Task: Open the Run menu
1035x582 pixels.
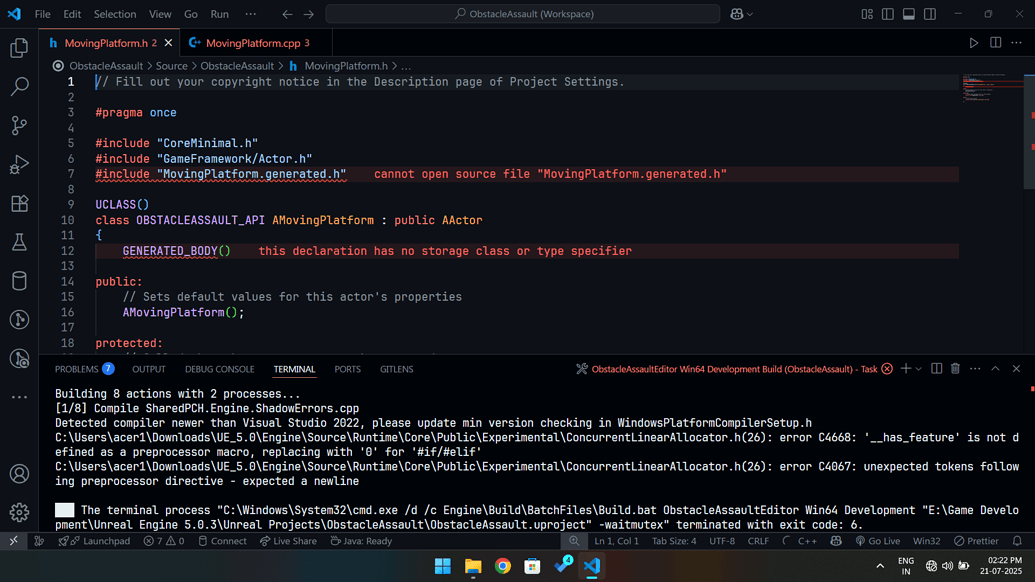Action: pos(222,14)
